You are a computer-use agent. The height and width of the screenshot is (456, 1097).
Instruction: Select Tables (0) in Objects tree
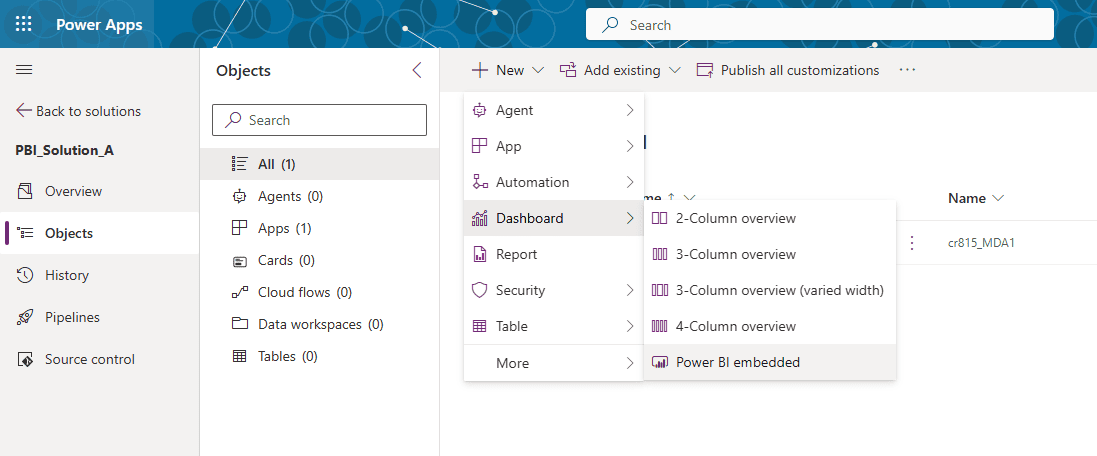click(320, 356)
